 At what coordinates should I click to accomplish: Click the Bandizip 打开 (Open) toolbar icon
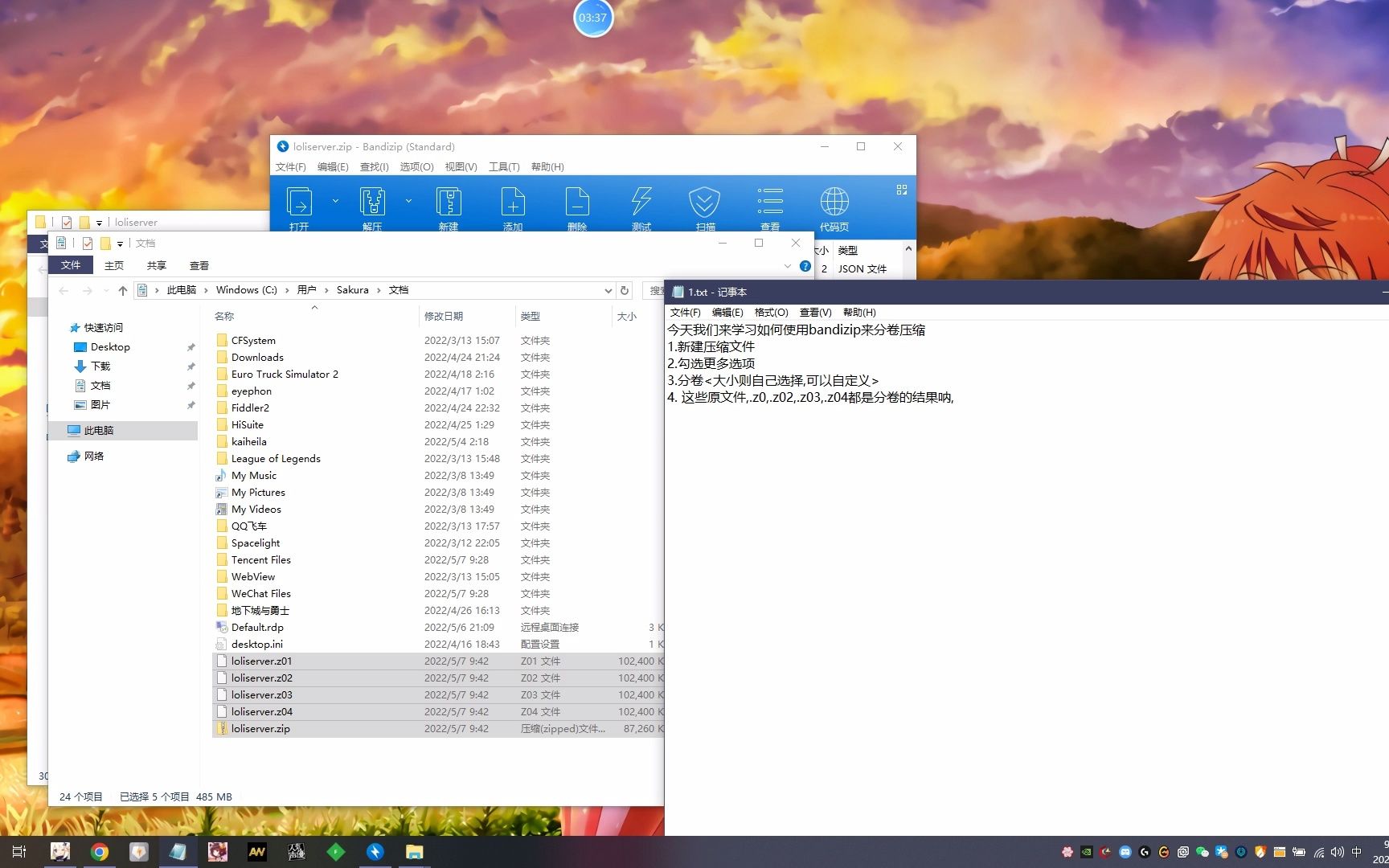tap(299, 202)
